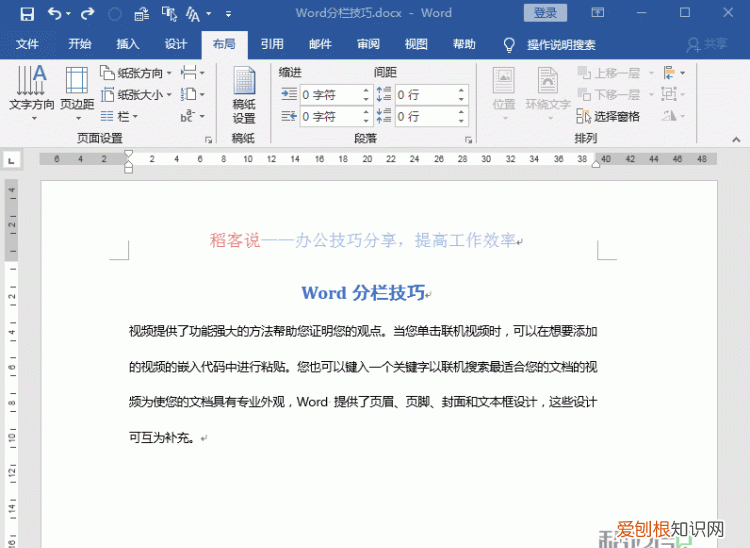Viewport: 750px width, 548px height.
Task: Switch to the 设计 tab
Action: pos(176,44)
